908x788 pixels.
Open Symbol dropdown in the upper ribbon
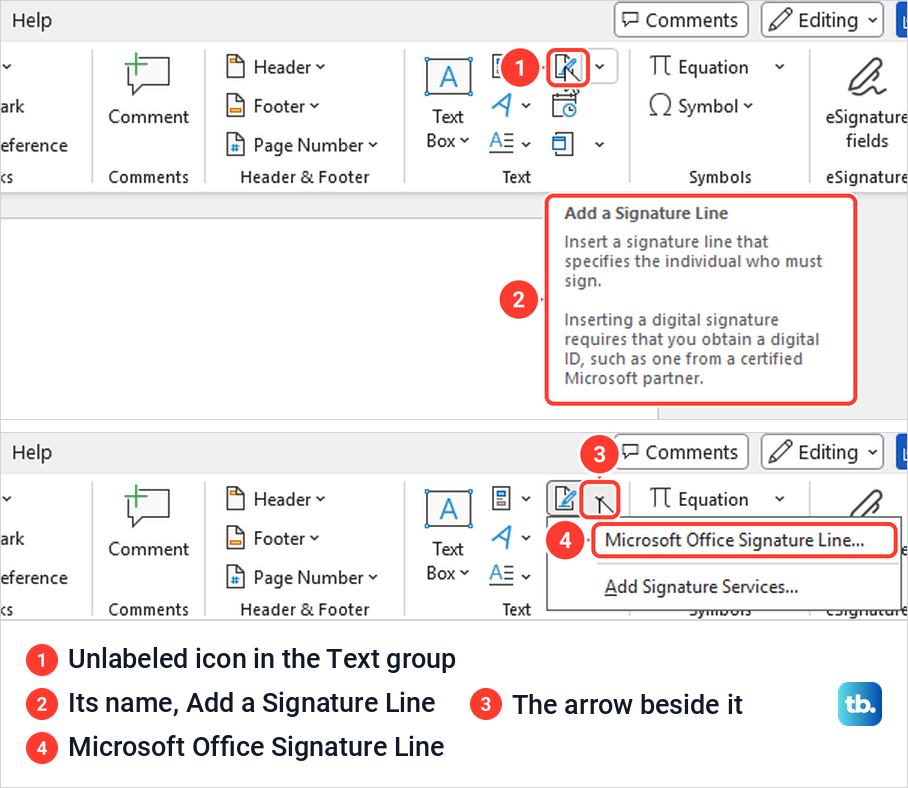[x=701, y=106]
